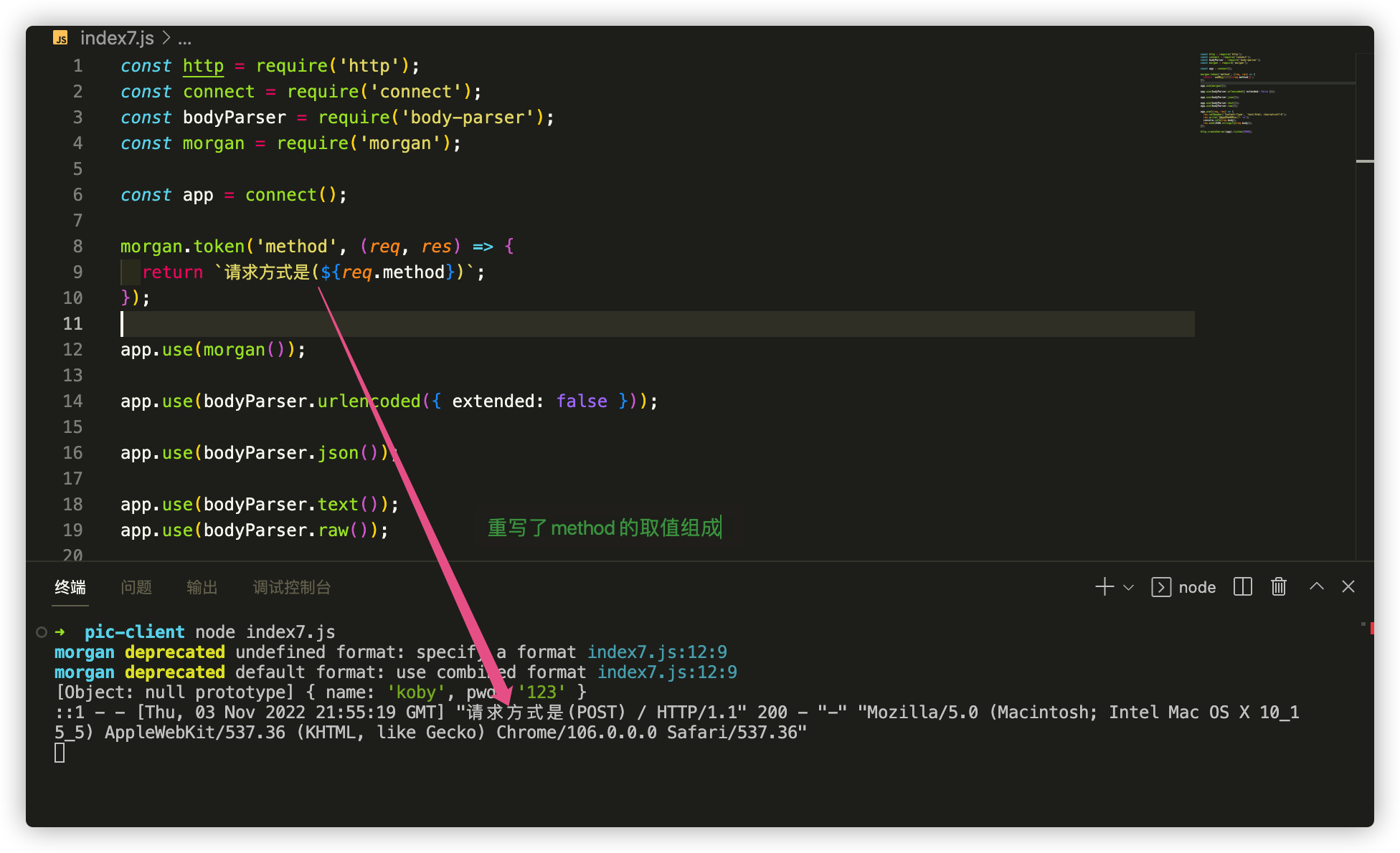Kill terminal with the trash icon
Viewport: 1400px width, 853px height.
click(x=1279, y=587)
